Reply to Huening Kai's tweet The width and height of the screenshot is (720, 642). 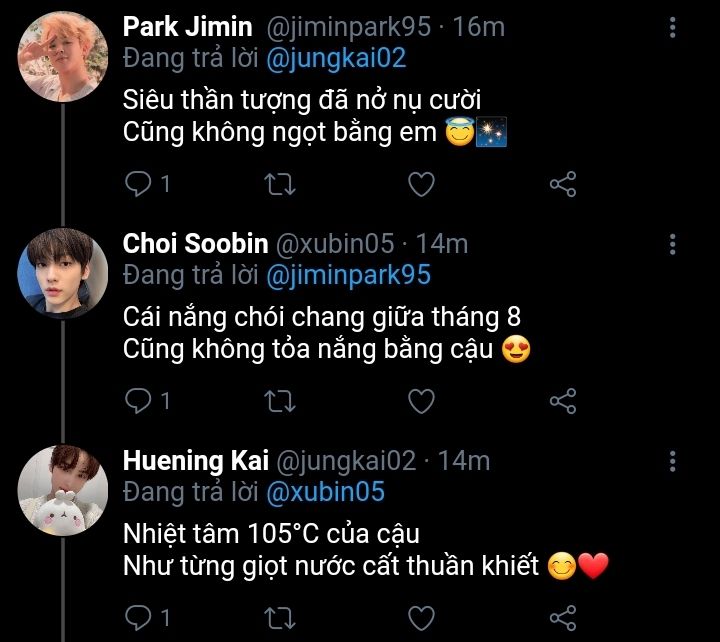[139, 617]
